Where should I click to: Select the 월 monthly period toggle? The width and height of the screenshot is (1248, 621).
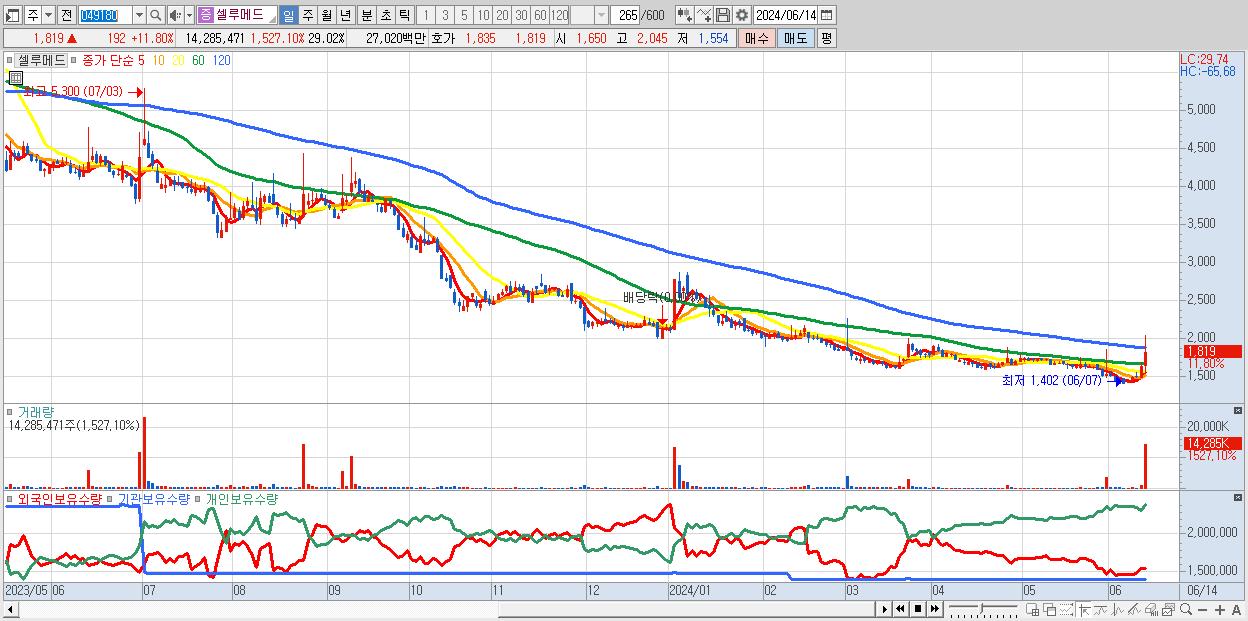[x=326, y=16]
